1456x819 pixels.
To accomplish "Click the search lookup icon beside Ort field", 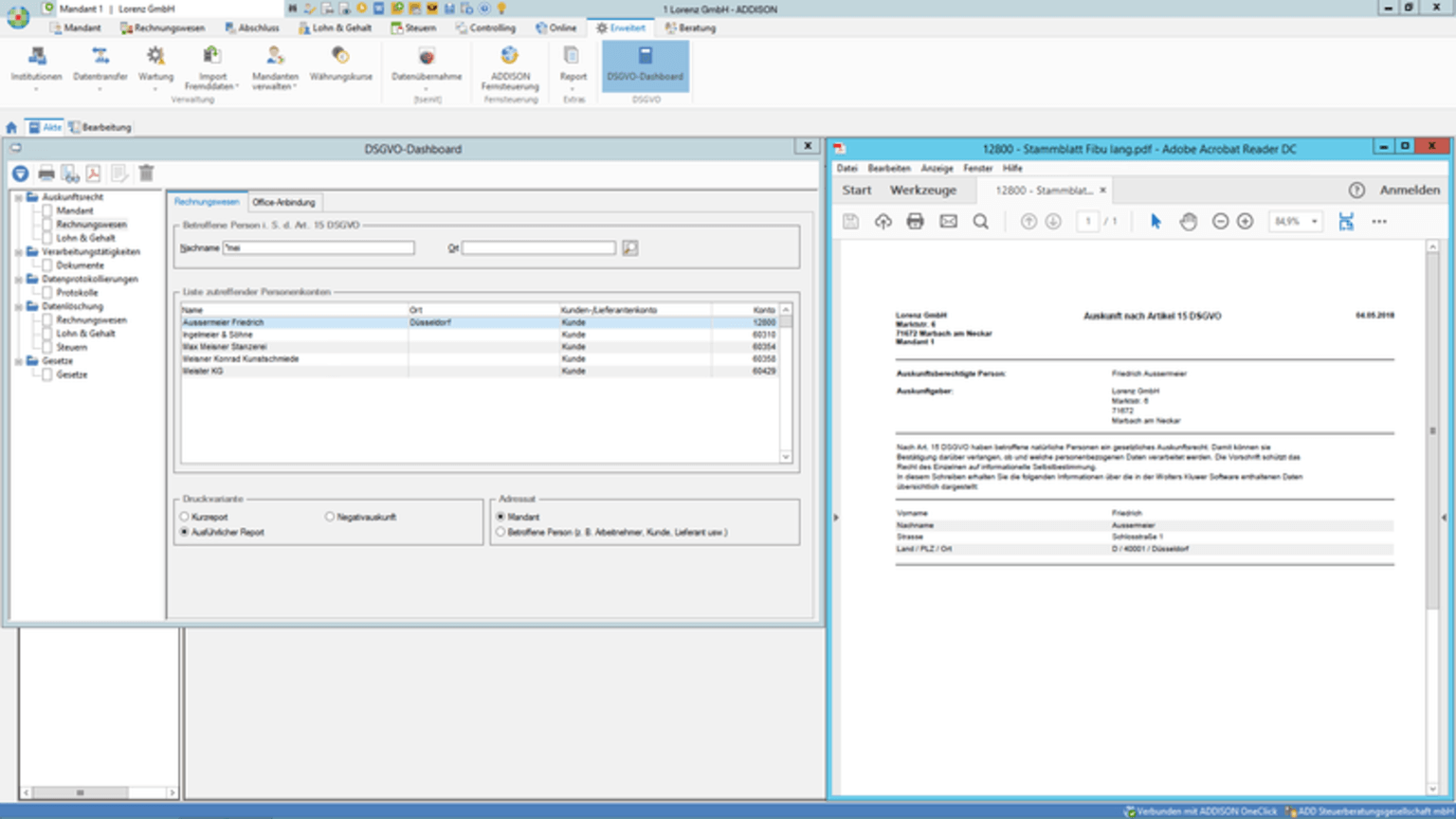I will (x=629, y=248).
